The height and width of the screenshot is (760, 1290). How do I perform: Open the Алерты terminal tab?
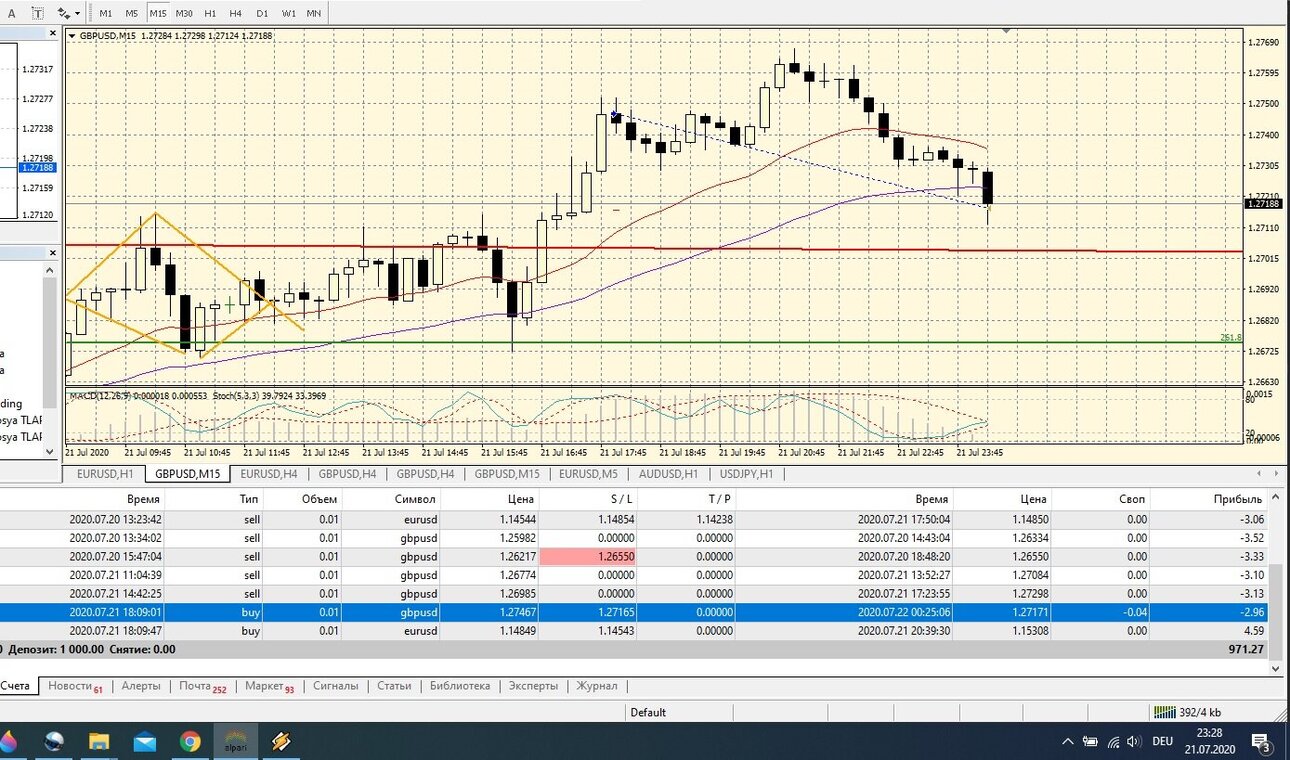[141, 686]
